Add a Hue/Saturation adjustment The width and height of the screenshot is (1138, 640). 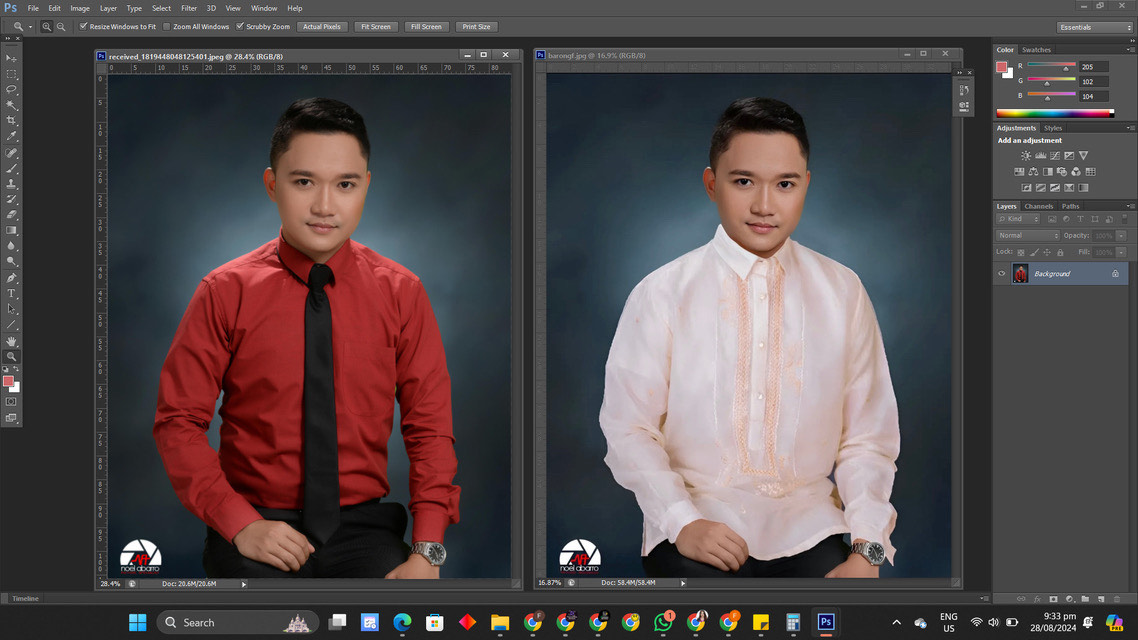pyautogui.click(x=1019, y=171)
